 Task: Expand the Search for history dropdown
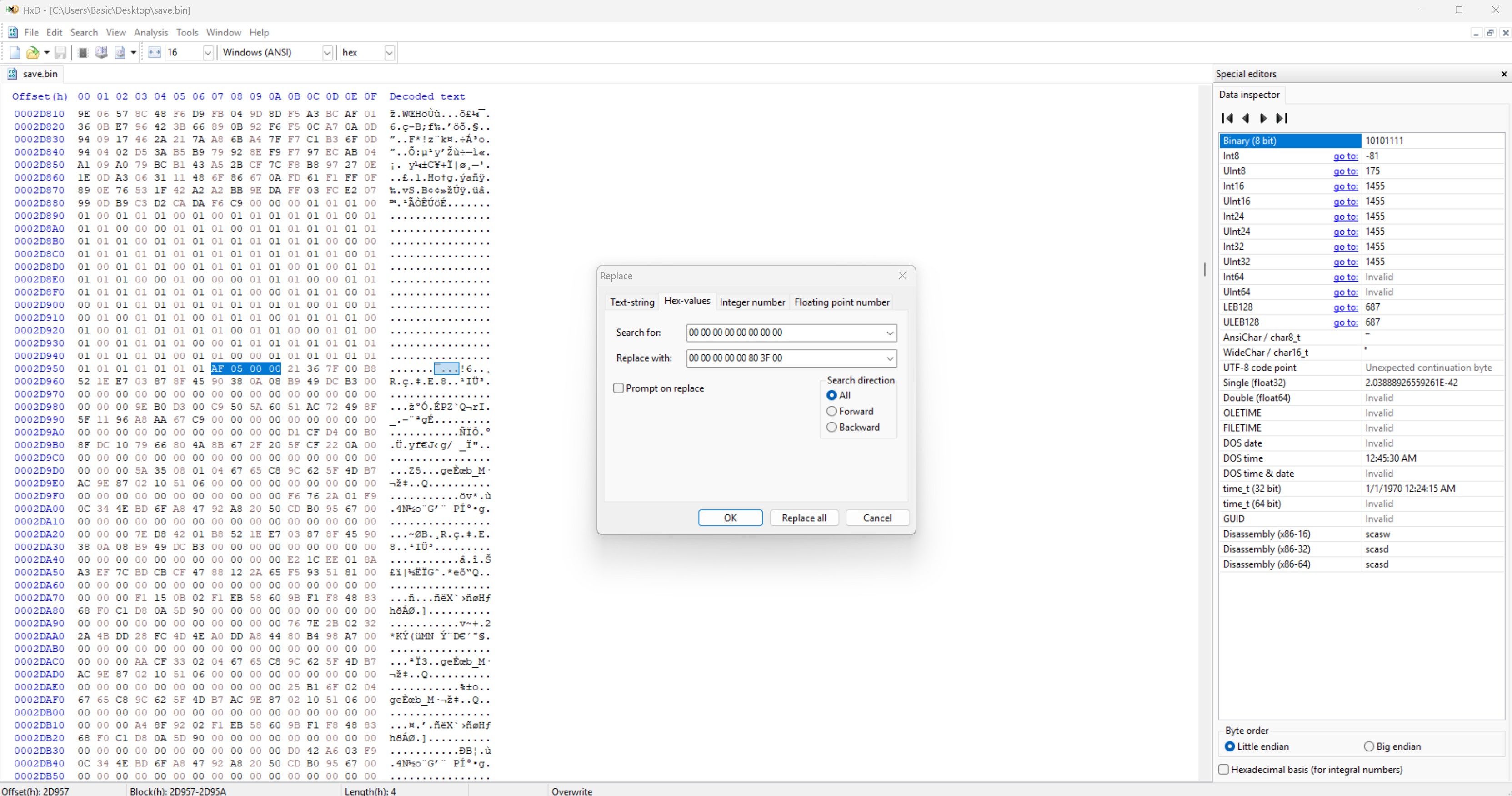click(x=890, y=333)
